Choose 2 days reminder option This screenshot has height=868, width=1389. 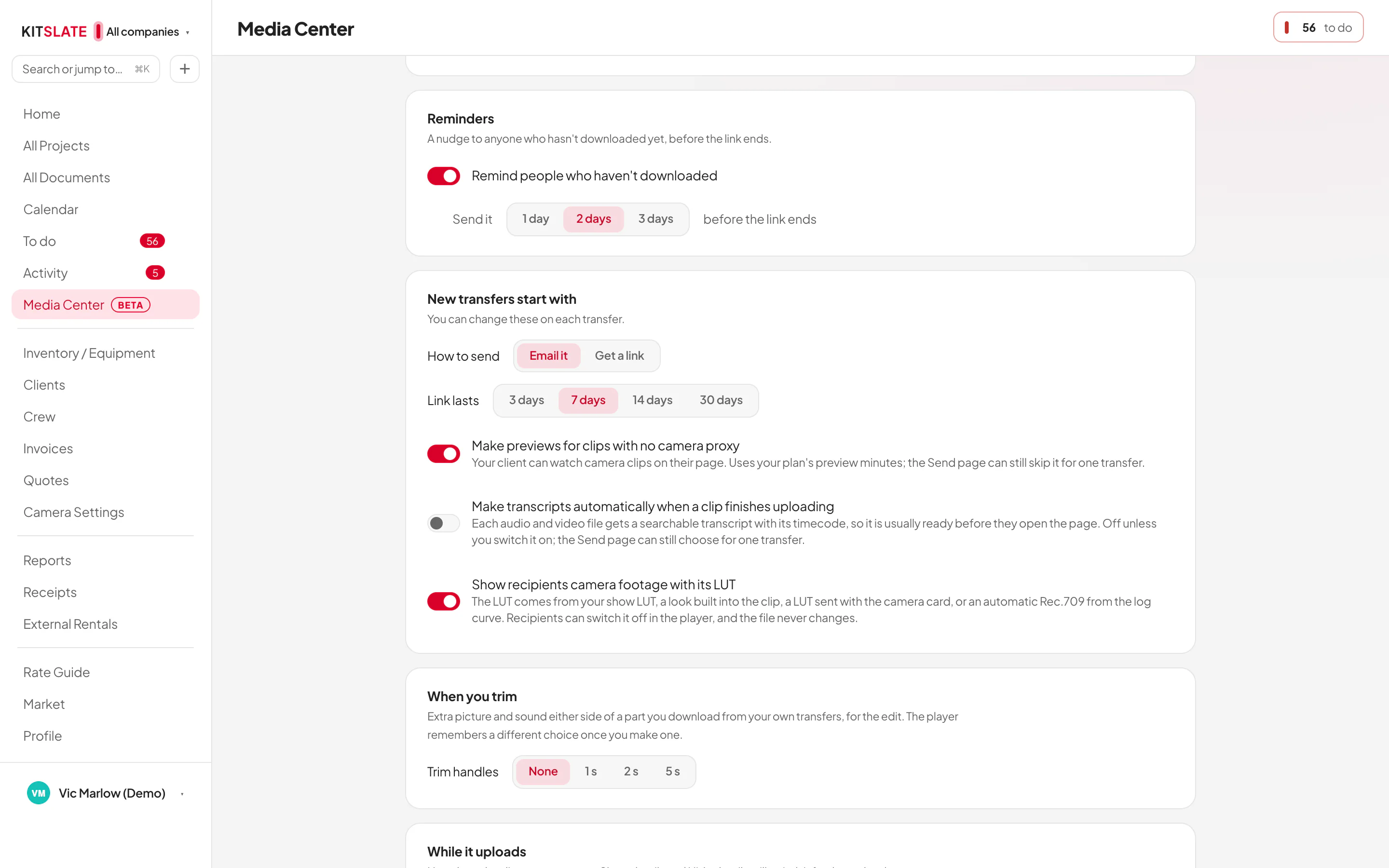pyautogui.click(x=594, y=219)
